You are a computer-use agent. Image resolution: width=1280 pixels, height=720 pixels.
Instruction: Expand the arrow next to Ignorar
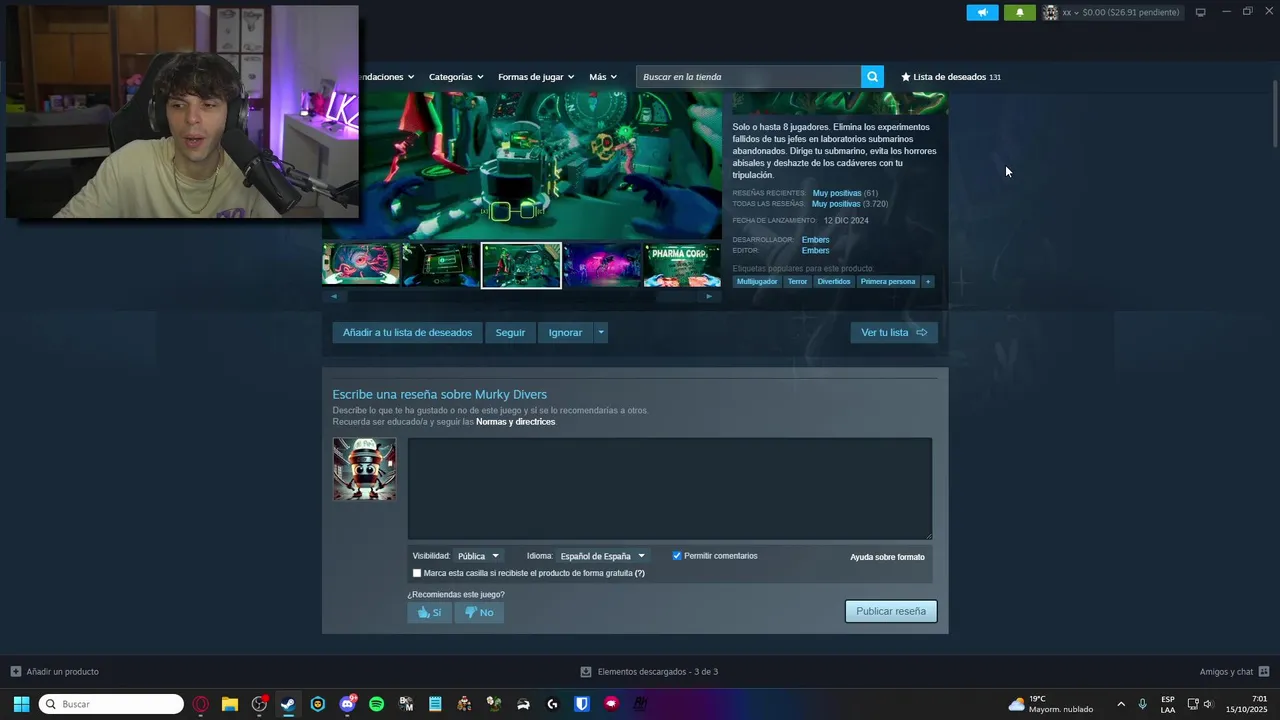pyautogui.click(x=601, y=332)
